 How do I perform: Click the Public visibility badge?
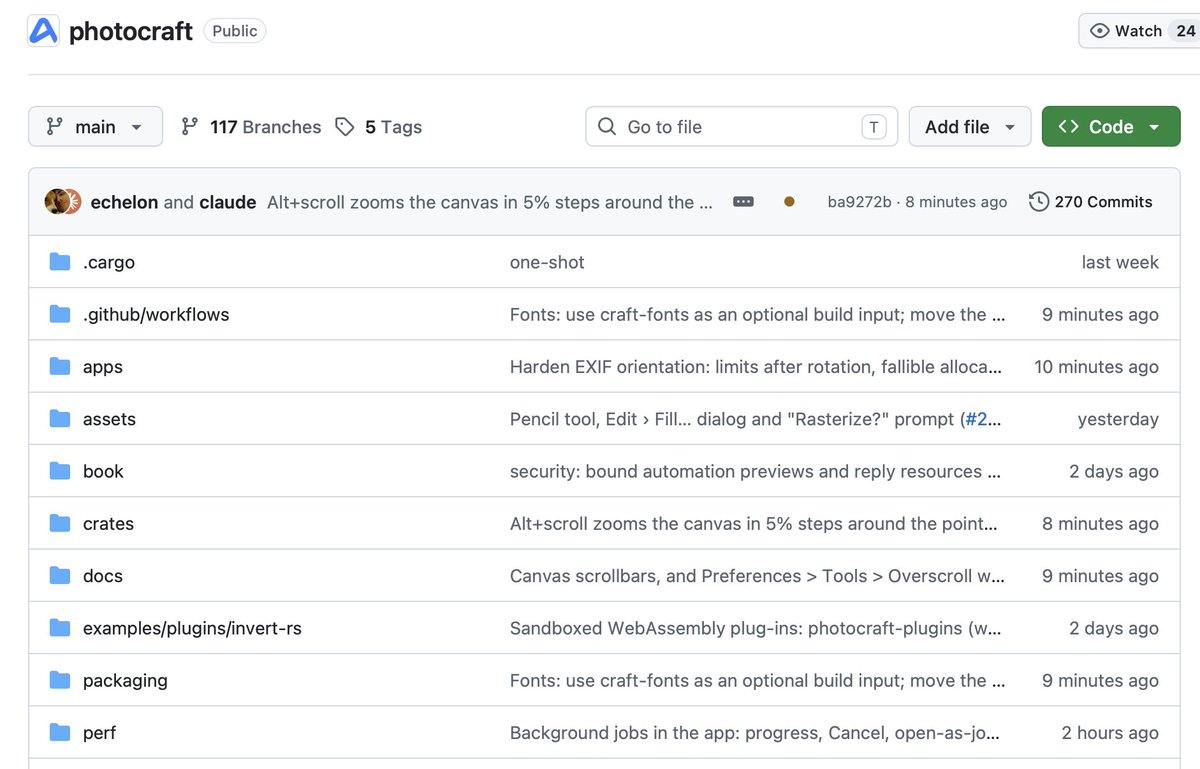235,31
